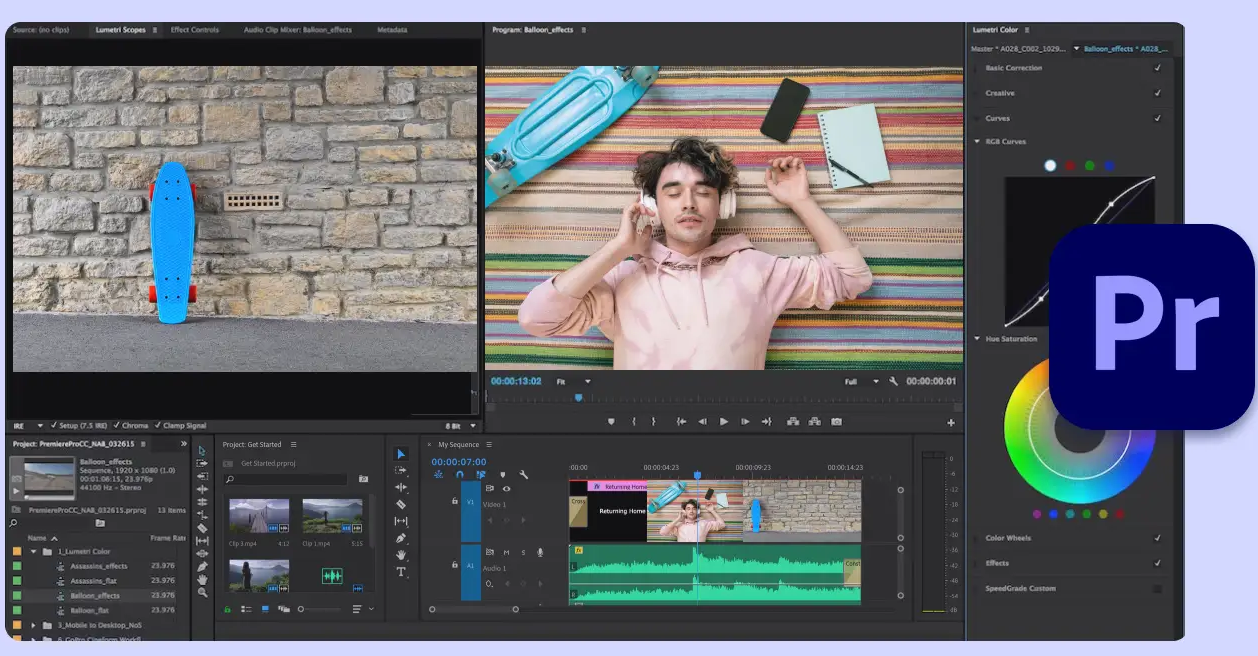Screen dimensions: 1258x656
Task: Toggle Basic Correction checkbox
Action: pyautogui.click(x=1157, y=68)
